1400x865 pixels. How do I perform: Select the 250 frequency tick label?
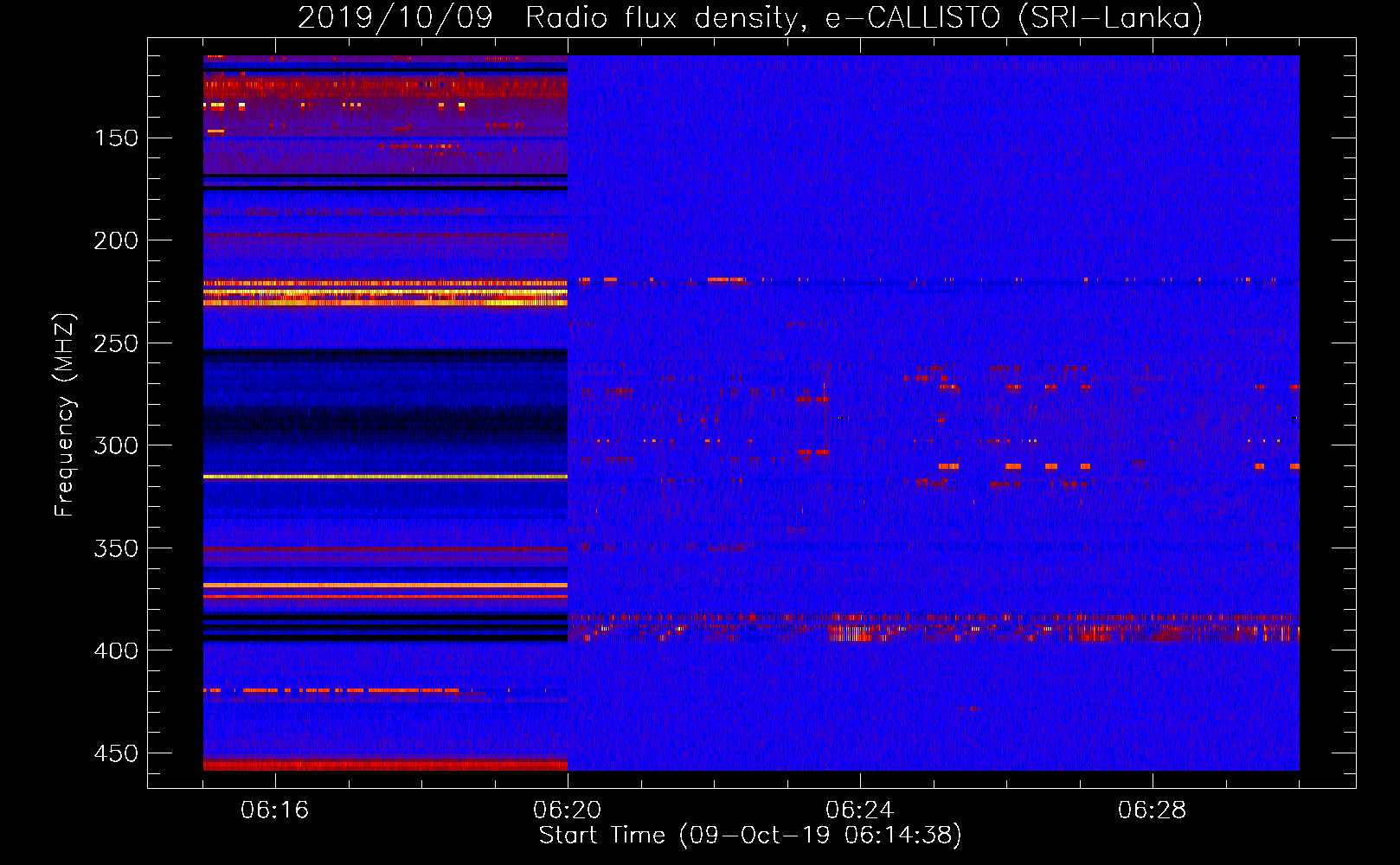[116, 343]
